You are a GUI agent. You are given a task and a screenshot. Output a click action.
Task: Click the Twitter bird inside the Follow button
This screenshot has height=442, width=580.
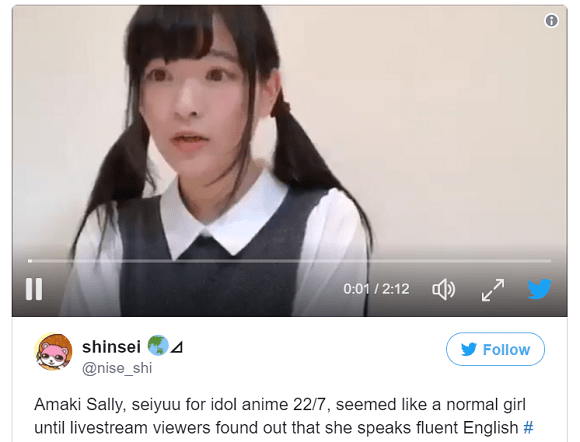(x=469, y=349)
